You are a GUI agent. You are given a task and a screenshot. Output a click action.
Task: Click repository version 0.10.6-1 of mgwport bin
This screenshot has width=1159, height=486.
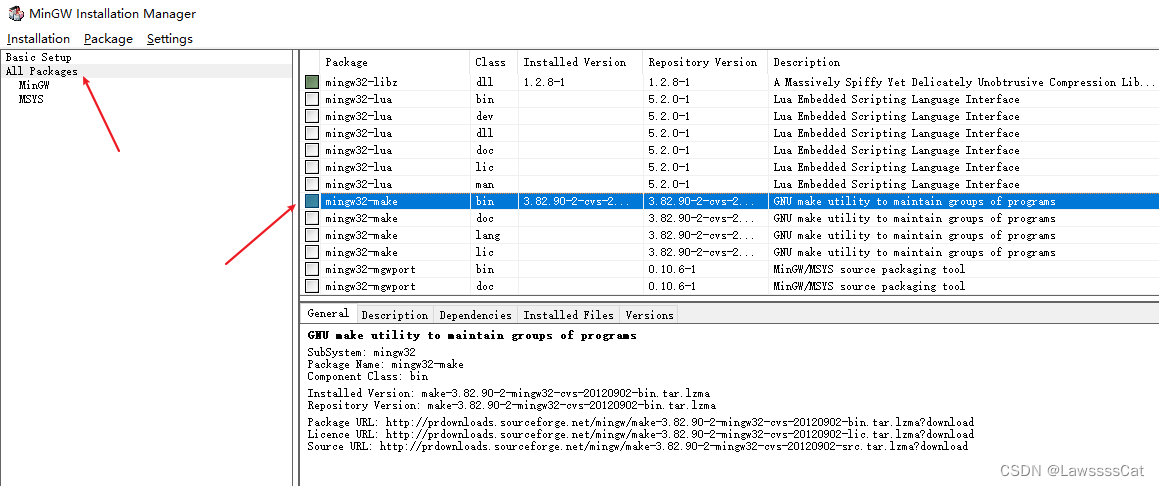pyautogui.click(x=672, y=269)
